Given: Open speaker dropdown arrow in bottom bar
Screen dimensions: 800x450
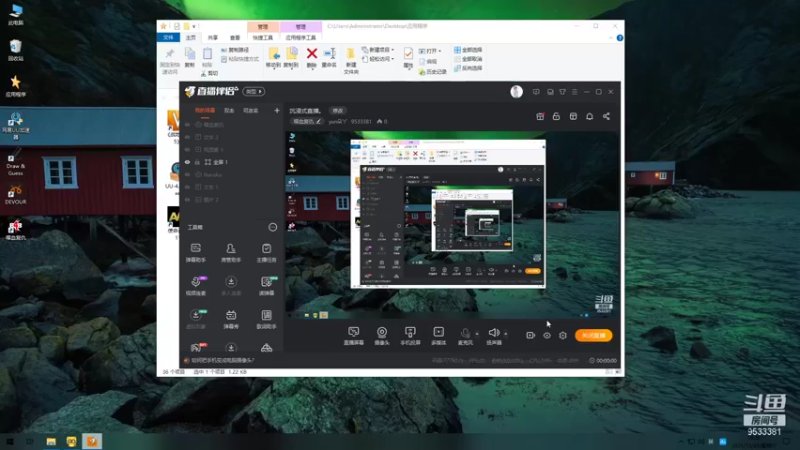Looking at the screenshot, I should click(x=506, y=334).
